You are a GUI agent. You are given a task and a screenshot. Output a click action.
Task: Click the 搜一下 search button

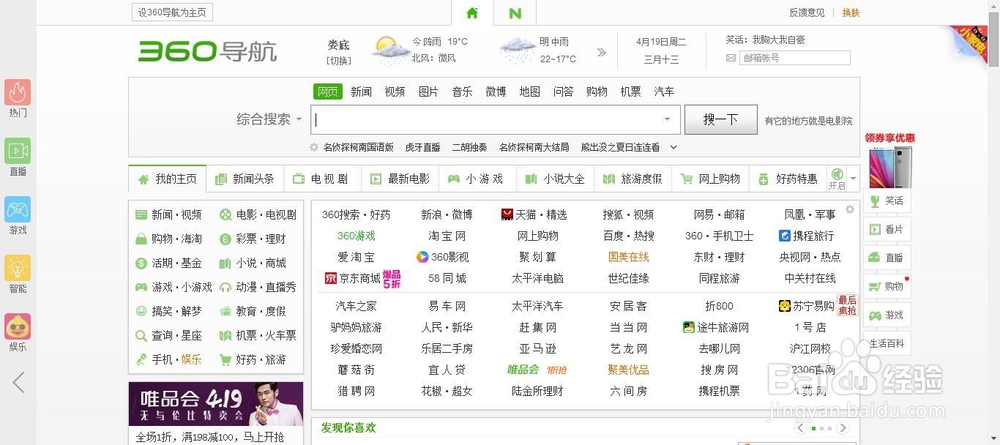721,119
